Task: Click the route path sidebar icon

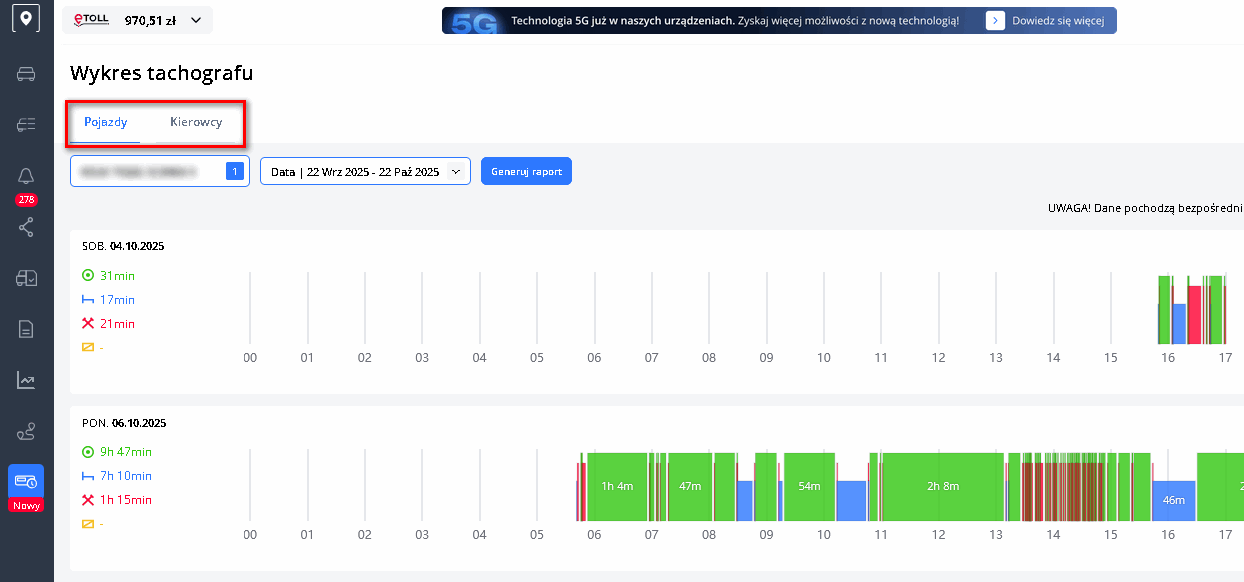Action: [26, 432]
